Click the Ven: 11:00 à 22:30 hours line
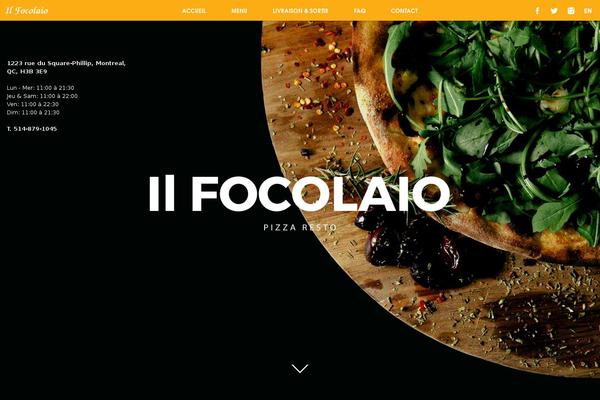Image resolution: width=600 pixels, height=400 pixels. 33,104
